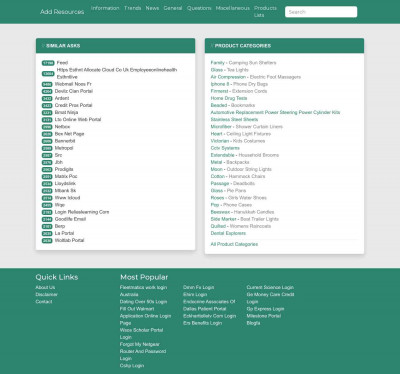This screenshot has width=400, height=374.
Task: Open Outdoor String Lights category
Action: [x=249, y=169]
